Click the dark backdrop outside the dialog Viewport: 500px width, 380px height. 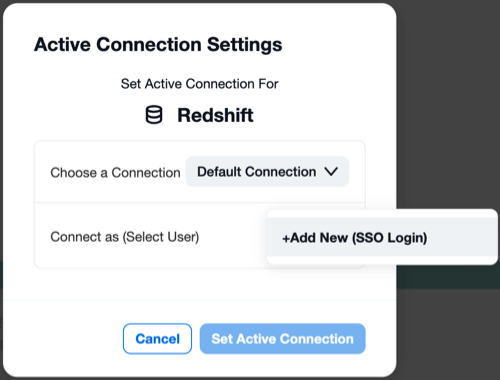448,100
